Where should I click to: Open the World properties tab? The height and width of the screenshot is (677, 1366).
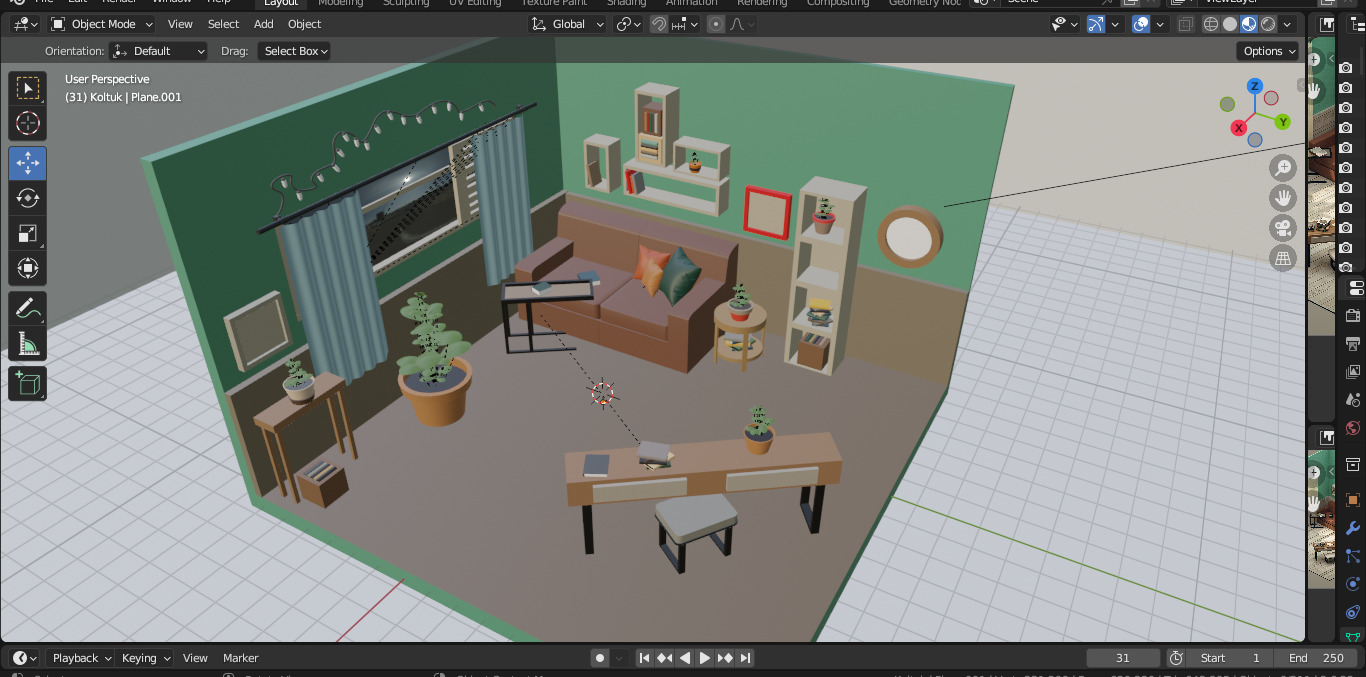tap(1354, 428)
